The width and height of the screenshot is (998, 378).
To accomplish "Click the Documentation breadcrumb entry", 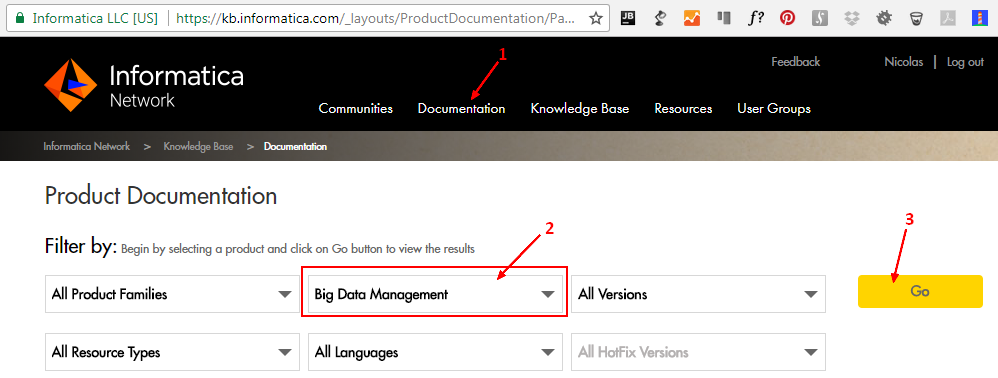I will pos(295,146).
